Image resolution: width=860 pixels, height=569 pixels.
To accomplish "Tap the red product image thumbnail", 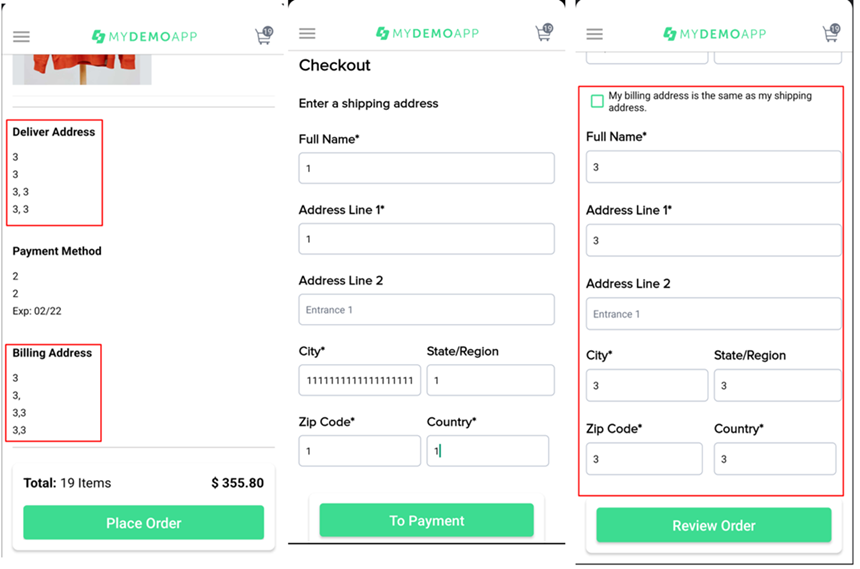I will coord(82,69).
